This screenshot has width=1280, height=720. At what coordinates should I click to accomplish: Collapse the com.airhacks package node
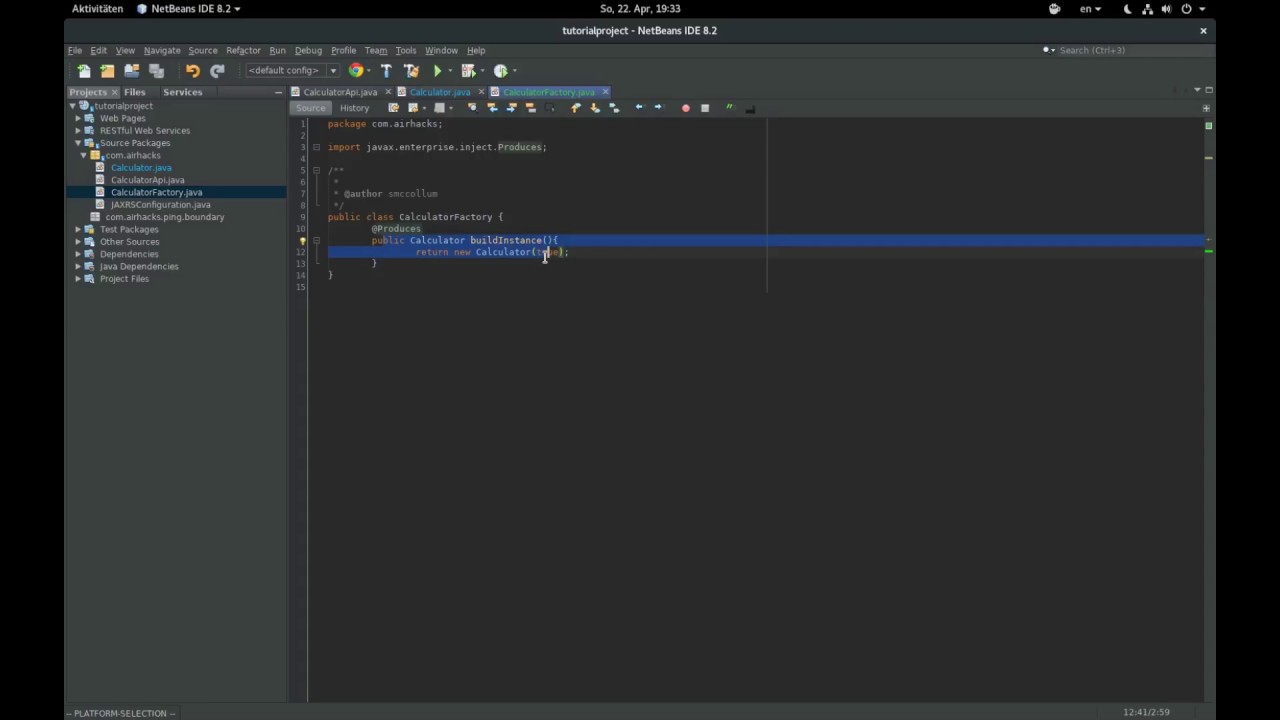[x=84, y=155]
